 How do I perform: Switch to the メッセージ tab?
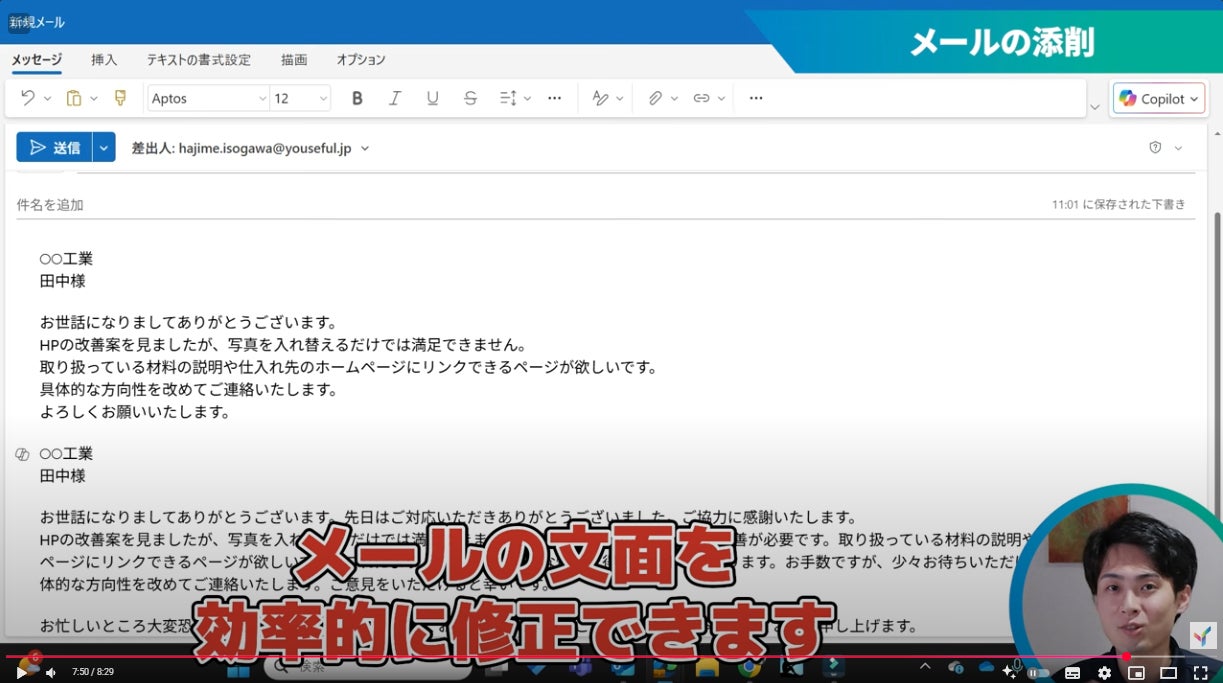click(x=36, y=60)
